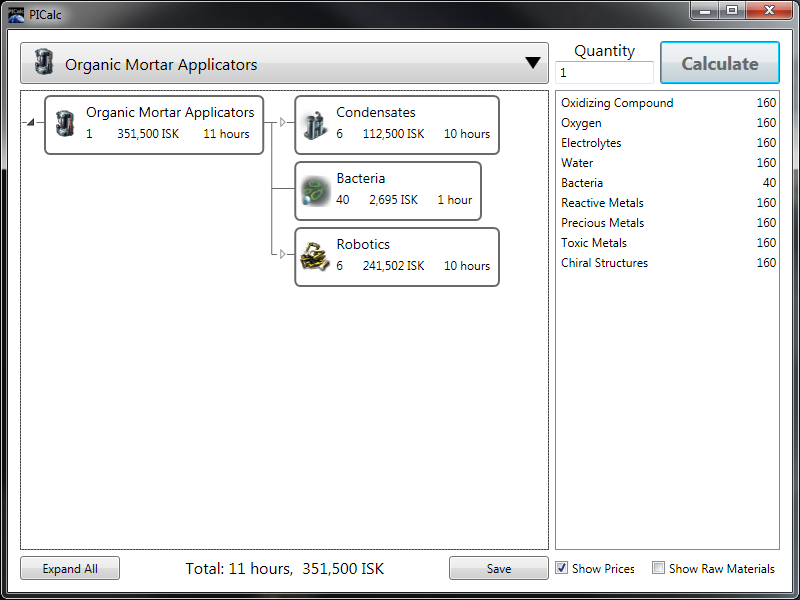
Task: Select the Bacteria tree node
Action: pyautogui.click(x=388, y=190)
